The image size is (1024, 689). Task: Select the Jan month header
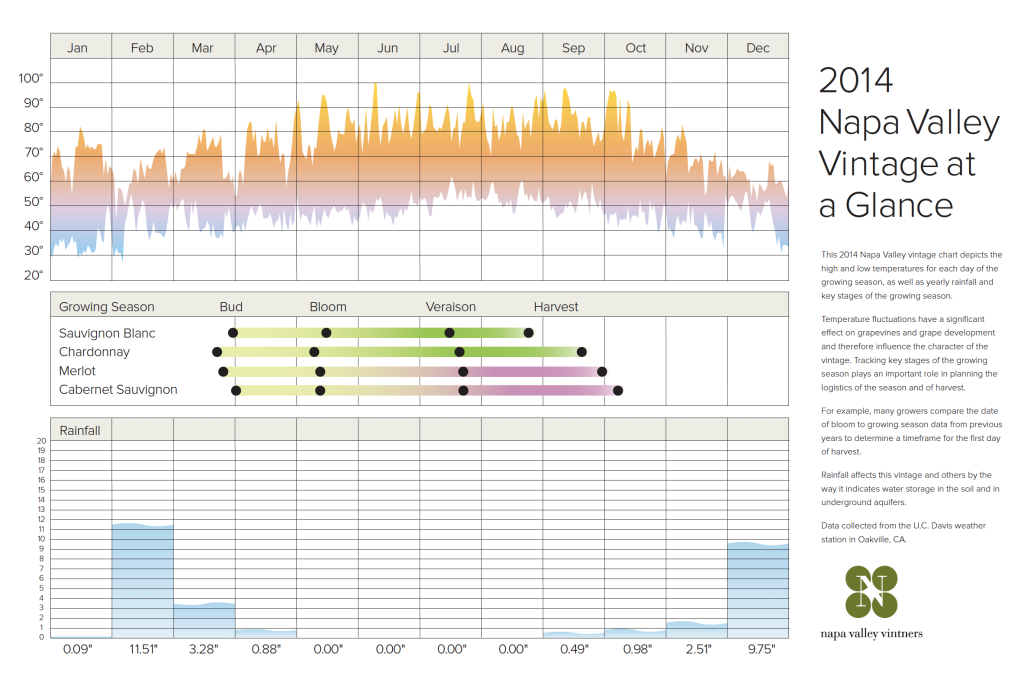(79, 48)
